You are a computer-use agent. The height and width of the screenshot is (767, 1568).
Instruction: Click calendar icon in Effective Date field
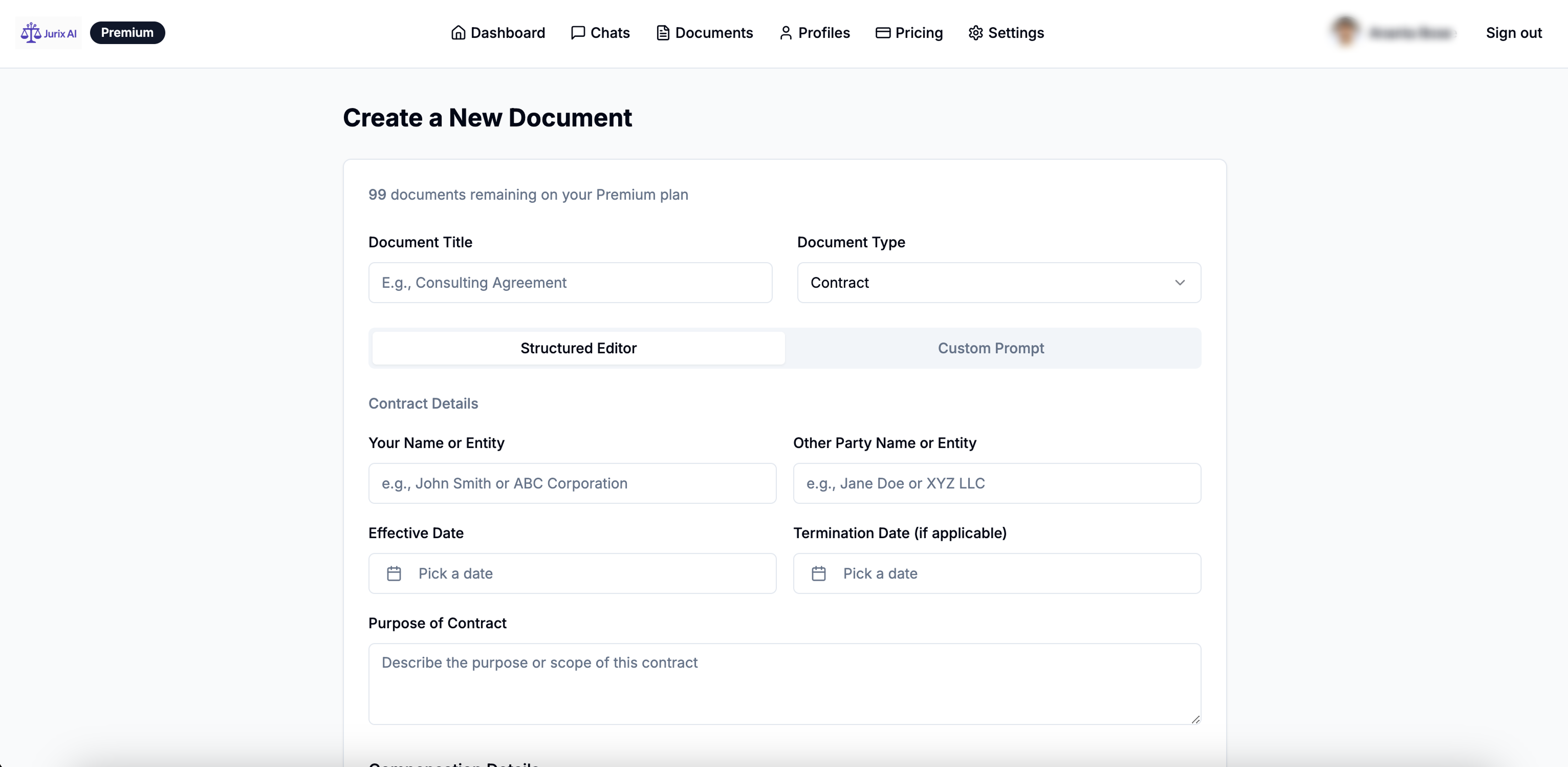(394, 573)
